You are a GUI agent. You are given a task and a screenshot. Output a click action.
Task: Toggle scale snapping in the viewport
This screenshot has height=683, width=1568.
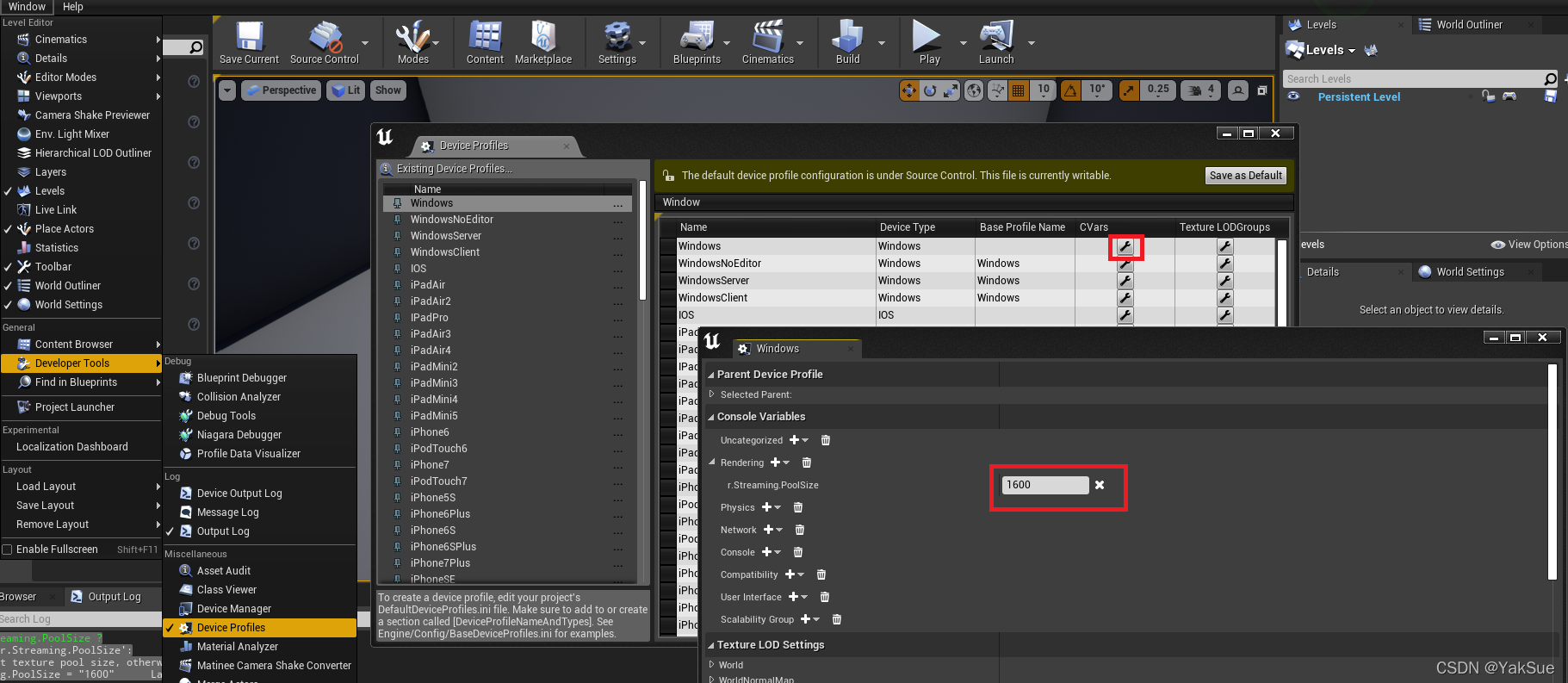click(1130, 90)
